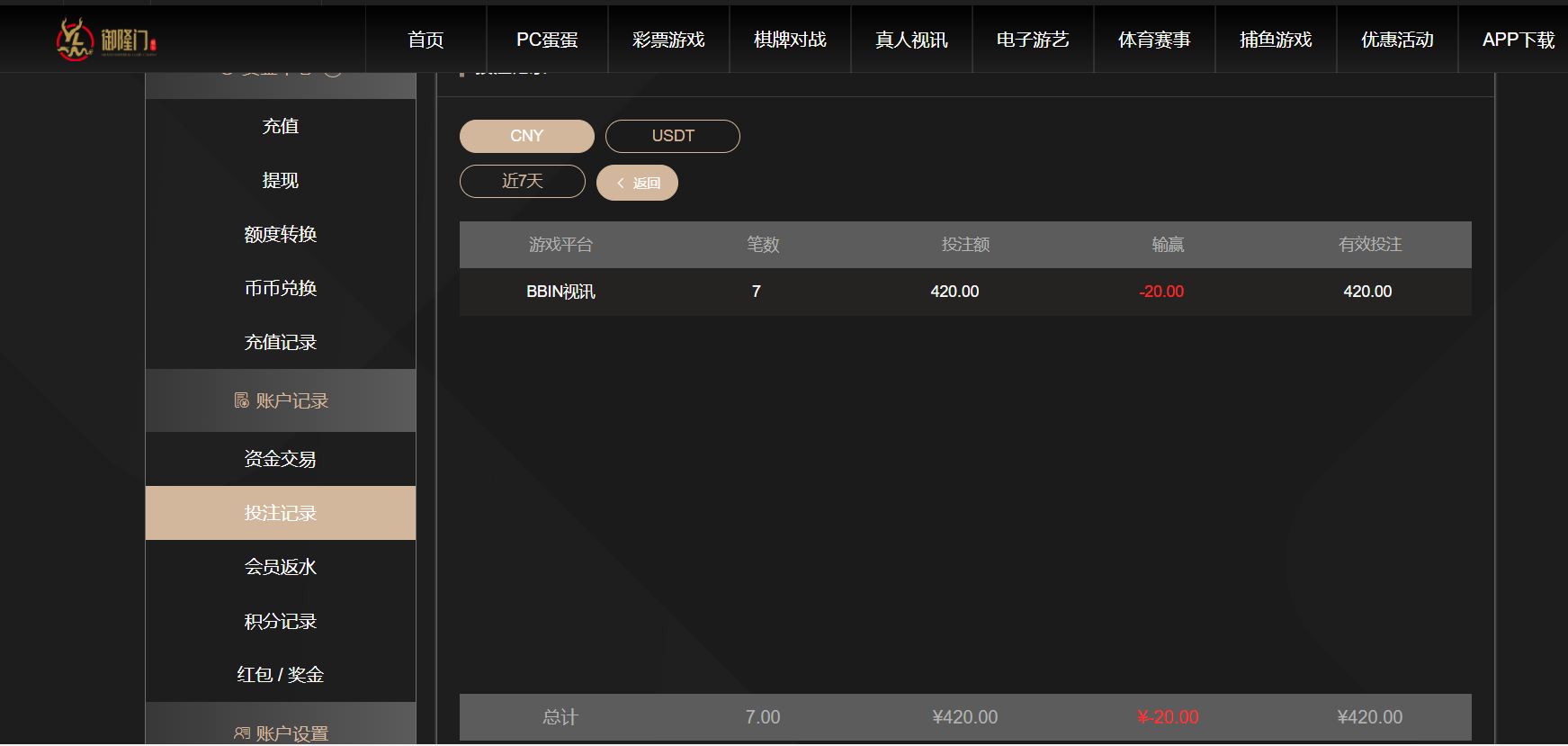1568x746 pixels.
Task: Open 体育赛事 menu item
Action: [x=1154, y=40]
